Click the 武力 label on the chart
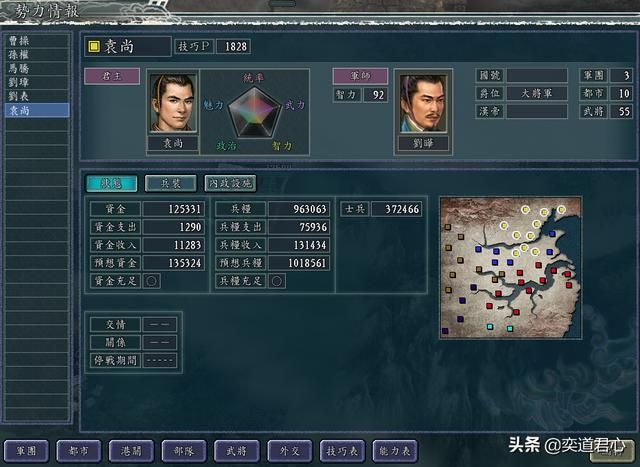The image size is (640, 467). (295, 105)
